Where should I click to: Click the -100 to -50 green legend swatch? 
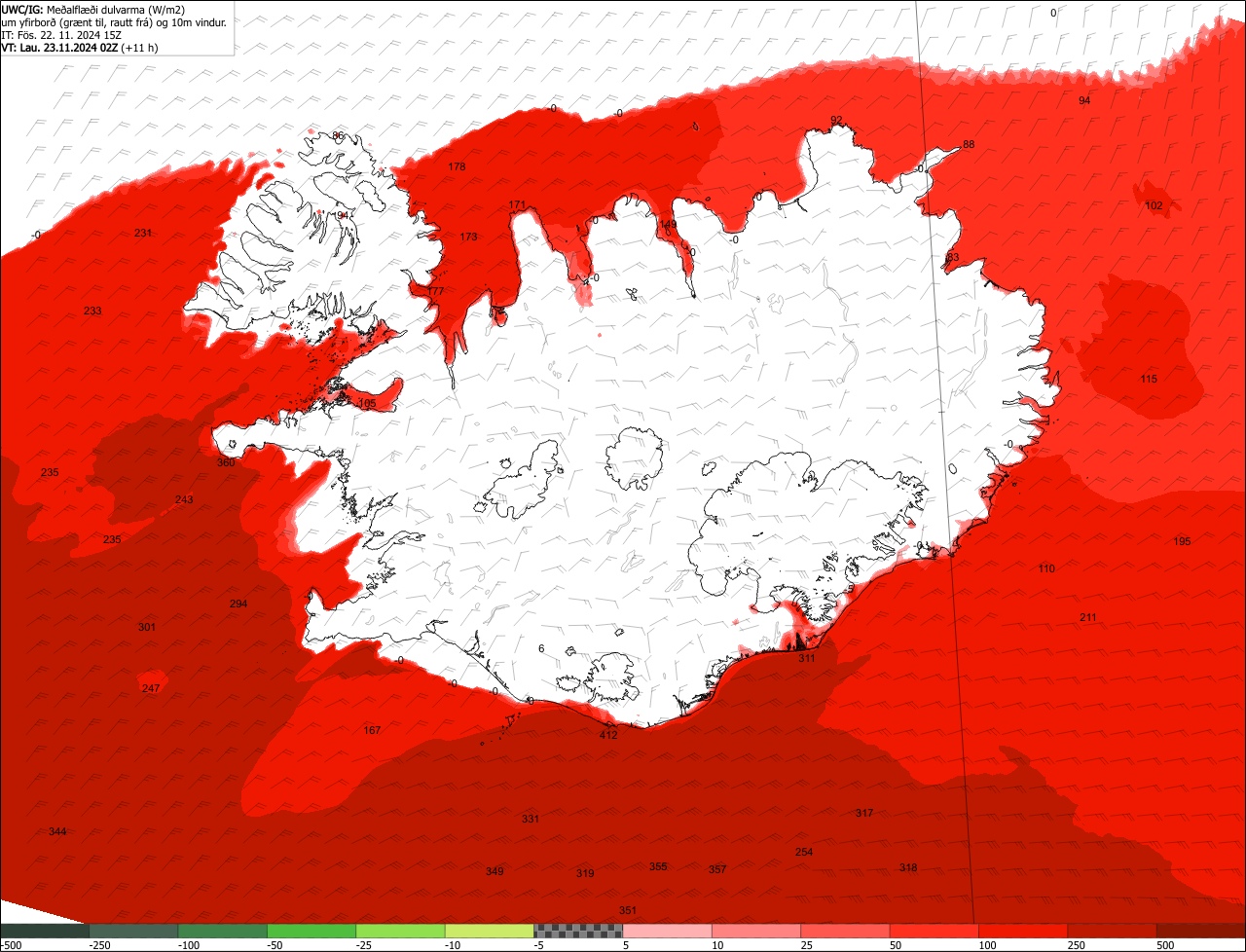[x=222, y=931]
